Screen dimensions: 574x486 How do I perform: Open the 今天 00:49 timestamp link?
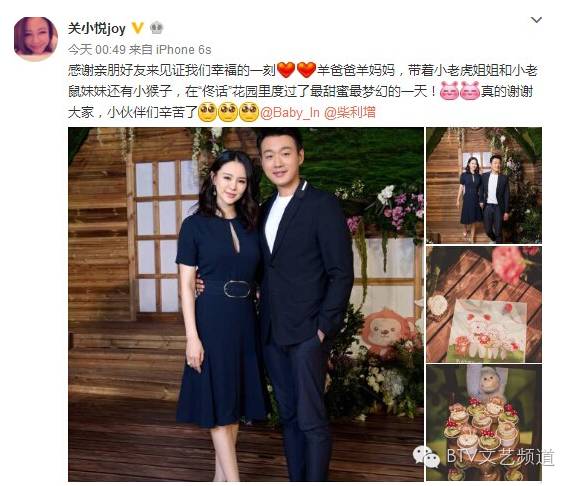[97, 49]
